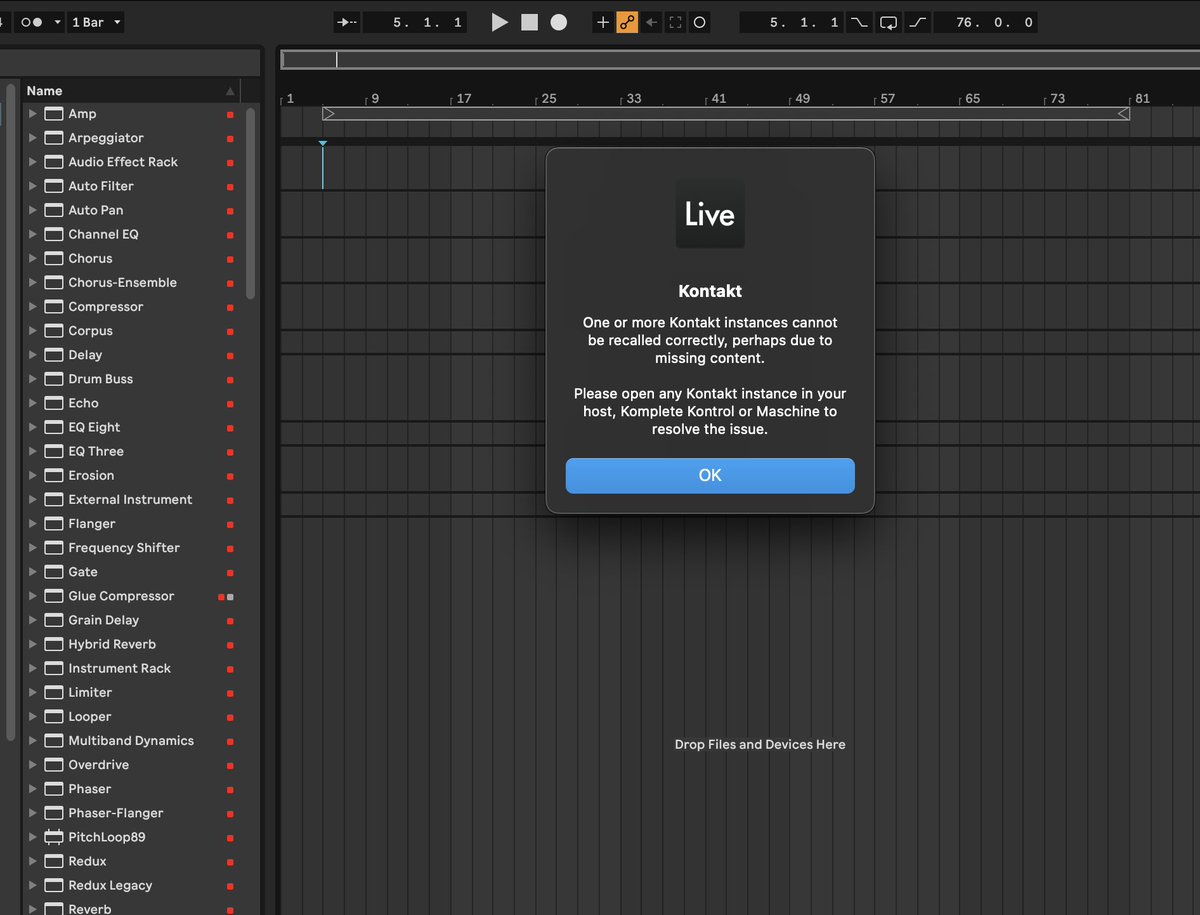1200x915 pixels.
Task: Enable MIDI Arrangement Overdub plus button
Action: tap(602, 22)
